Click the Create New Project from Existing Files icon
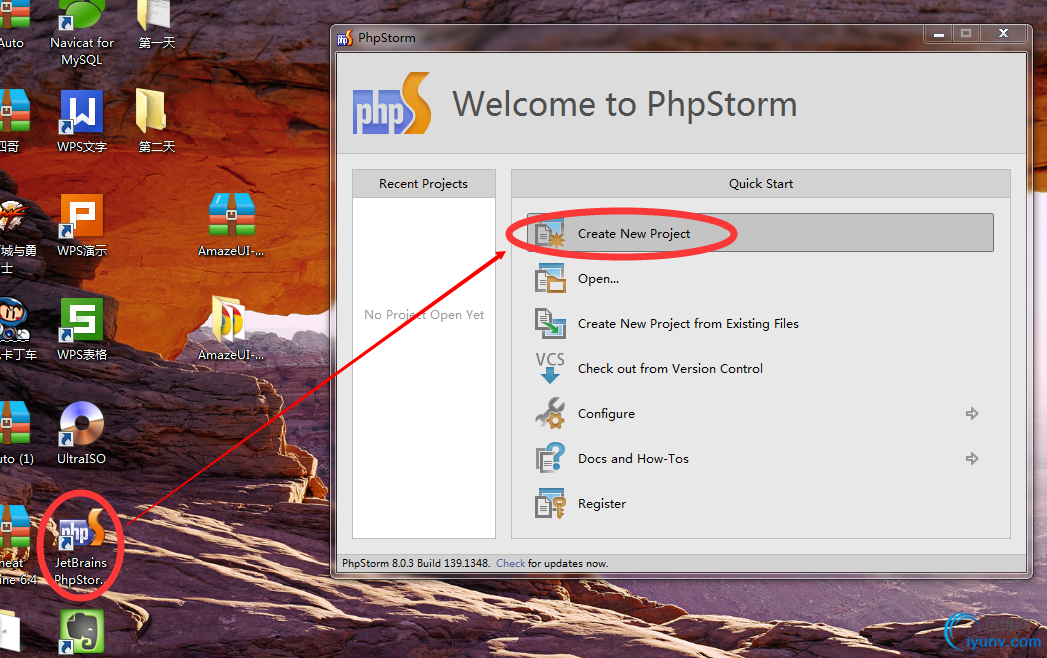This screenshot has width=1047, height=658. coord(550,323)
